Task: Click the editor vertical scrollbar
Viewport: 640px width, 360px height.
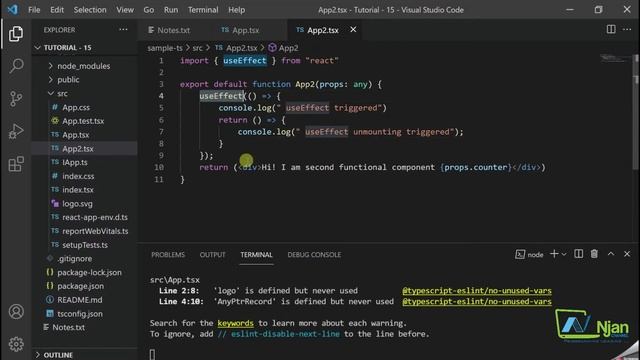Action: click(636, 111)
